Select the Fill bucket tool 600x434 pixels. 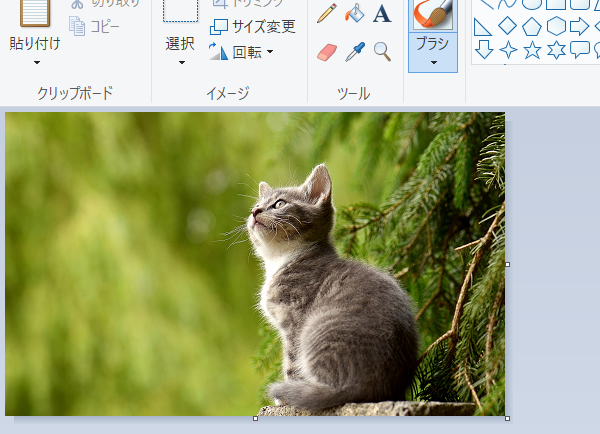click(354, 13)
